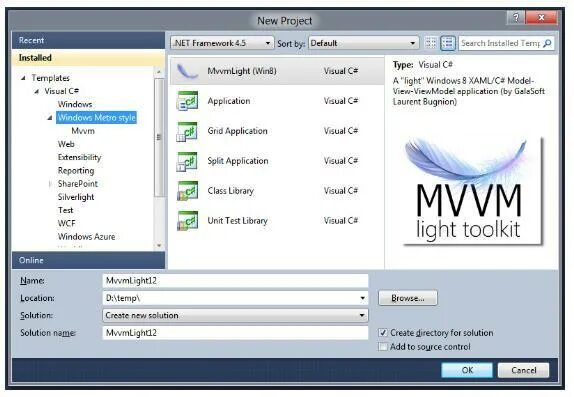This screenshot has height=397, width=574.
Task: Select Test in the templates tree
Action: pyautogui.click(x=66, y=210)
